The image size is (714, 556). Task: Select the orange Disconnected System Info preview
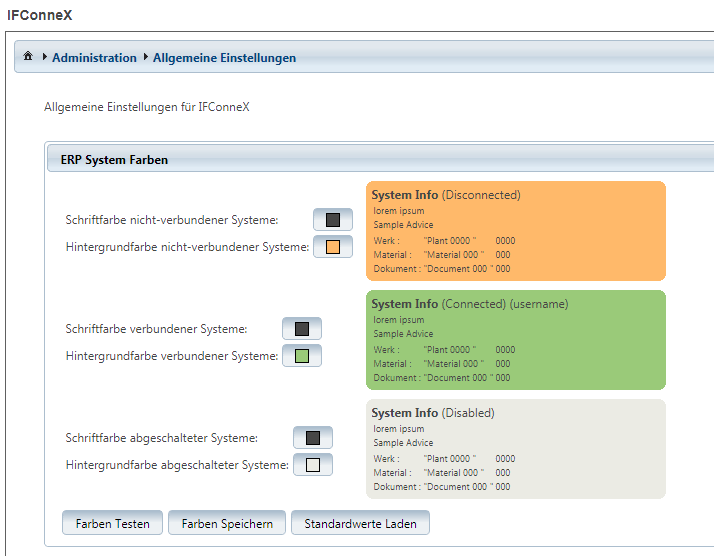515,231
